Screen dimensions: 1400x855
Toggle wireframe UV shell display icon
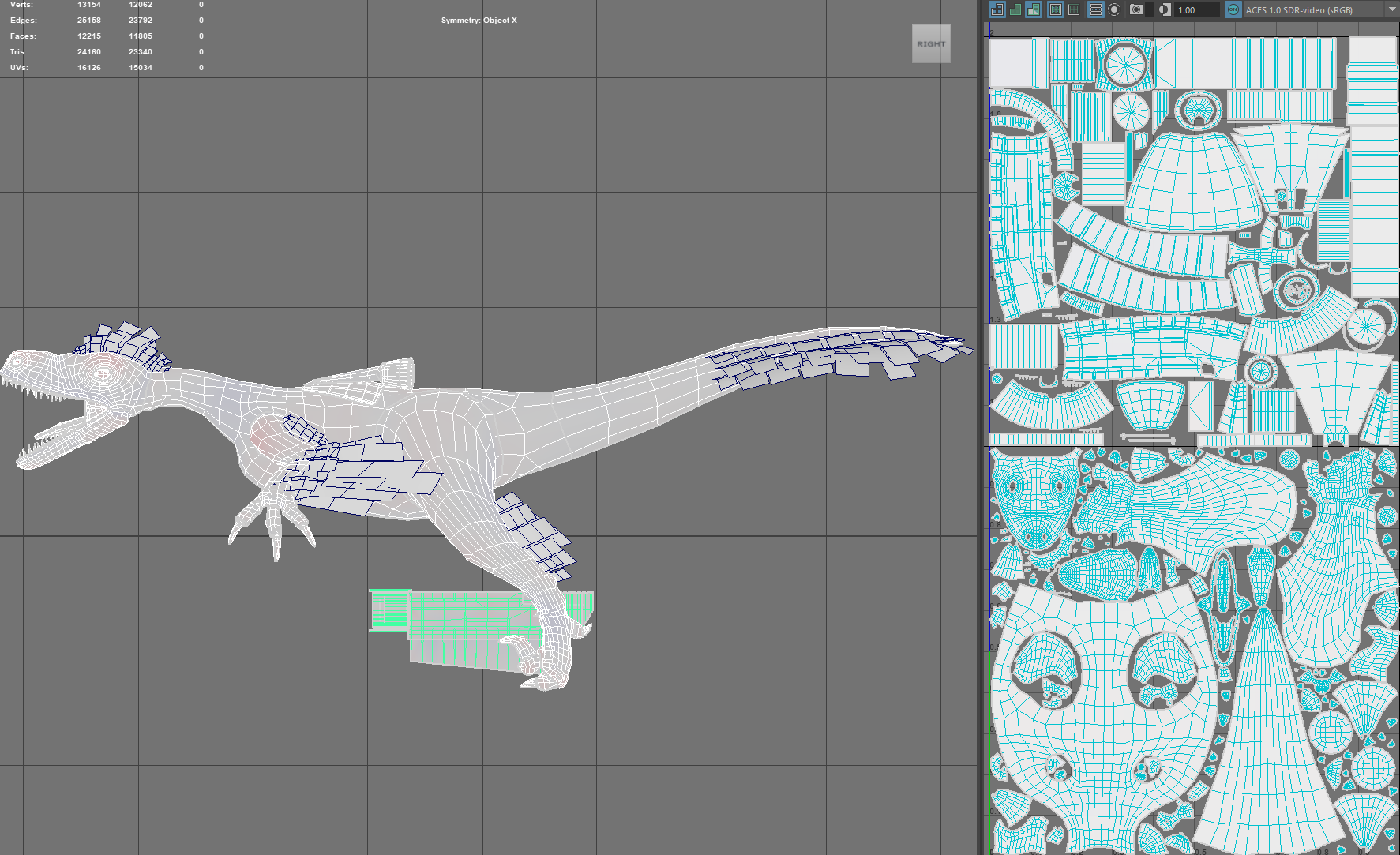click(x=997, y=9)
